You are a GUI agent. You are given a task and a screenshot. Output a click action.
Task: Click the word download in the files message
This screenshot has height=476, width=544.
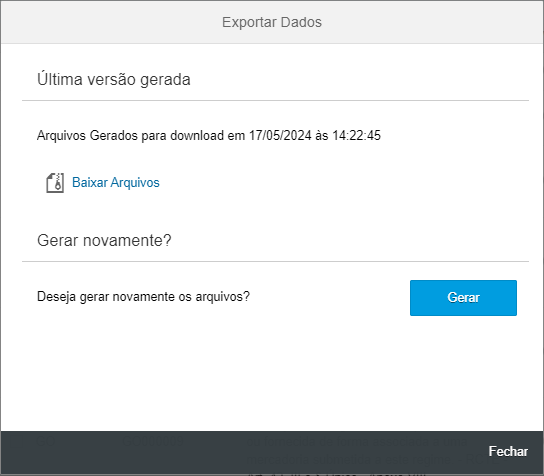tap(197, 135)
